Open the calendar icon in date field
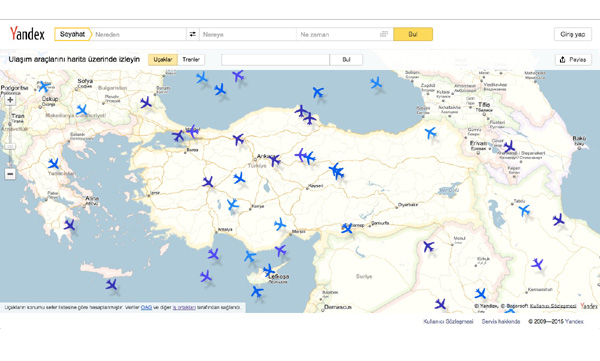600x361 pixels. tap(384, 34)
